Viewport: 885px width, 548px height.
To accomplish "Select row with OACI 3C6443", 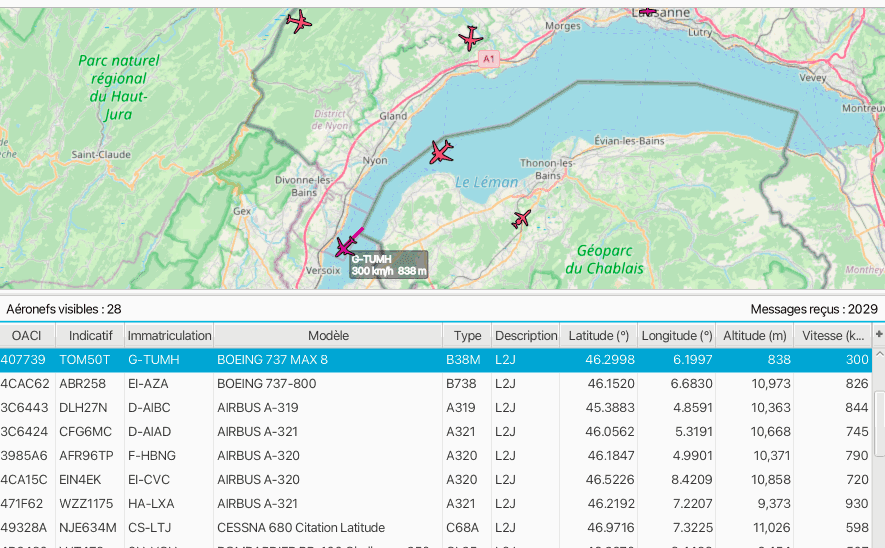I will [x=436, y=407].
